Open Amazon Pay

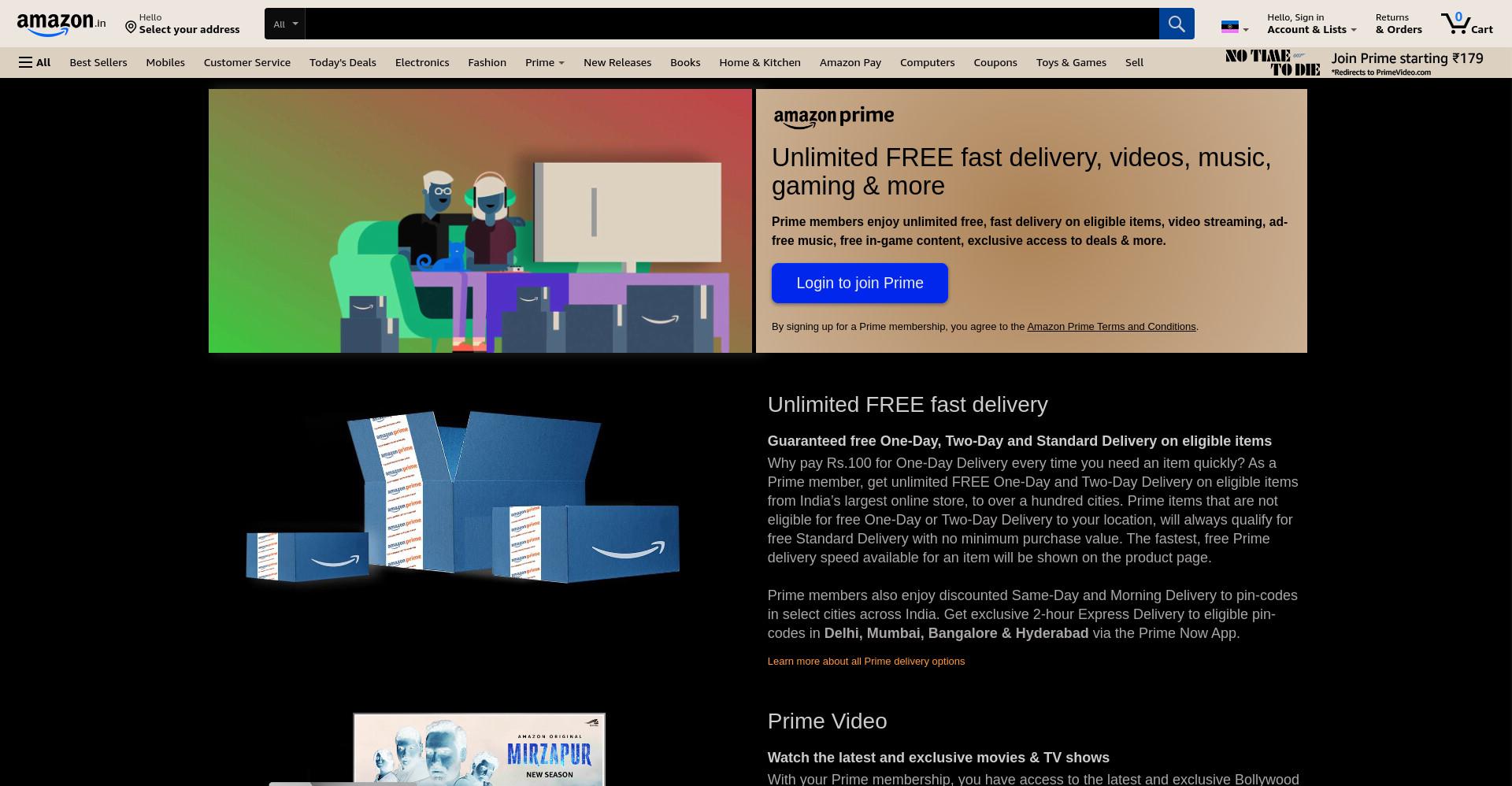[850, 62]
